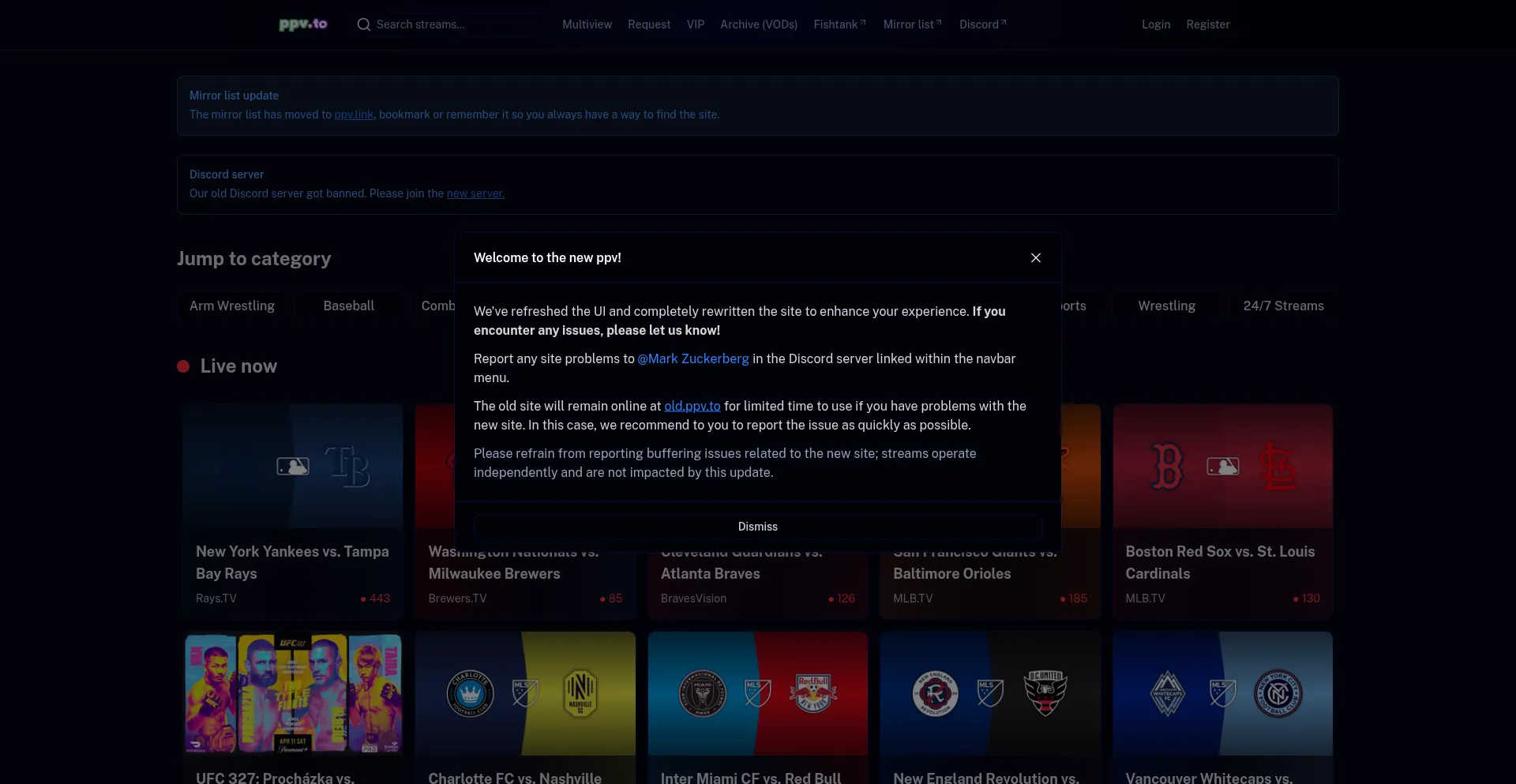
Task: Click MLB logo on Yankees card
Action: click(x=293, y=467)
